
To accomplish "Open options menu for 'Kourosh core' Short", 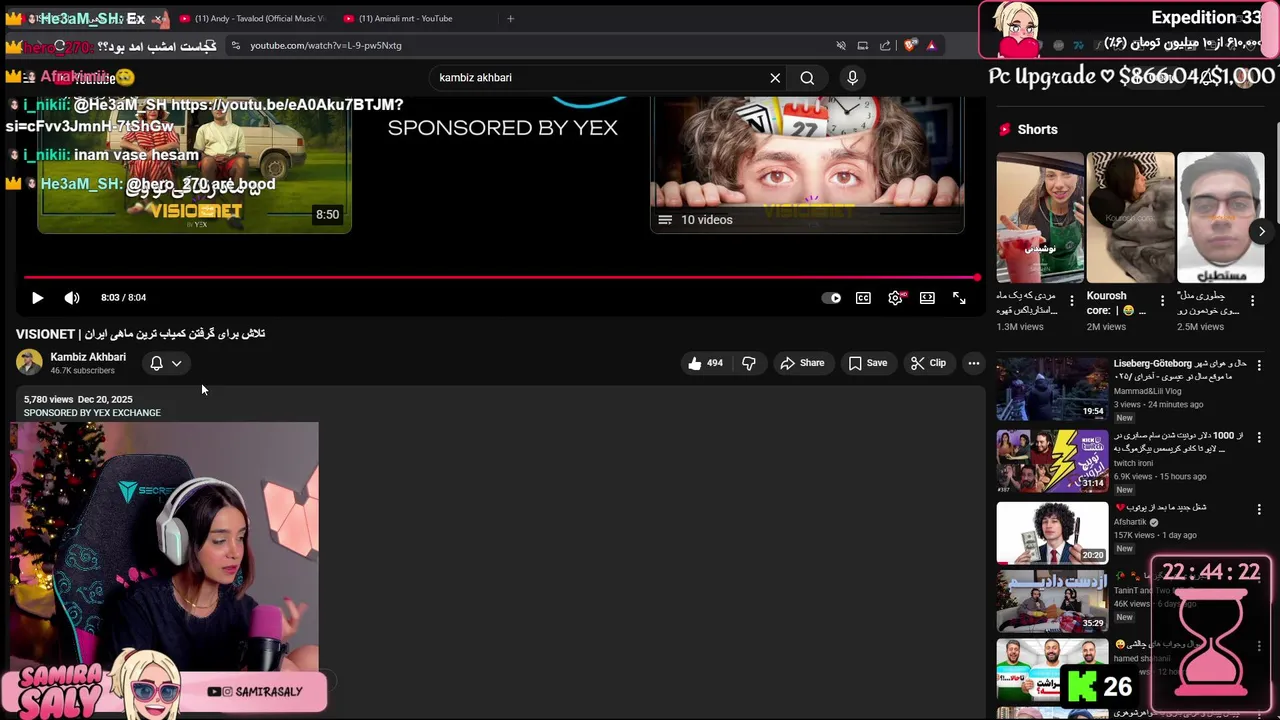I will tap(1162, 300).
